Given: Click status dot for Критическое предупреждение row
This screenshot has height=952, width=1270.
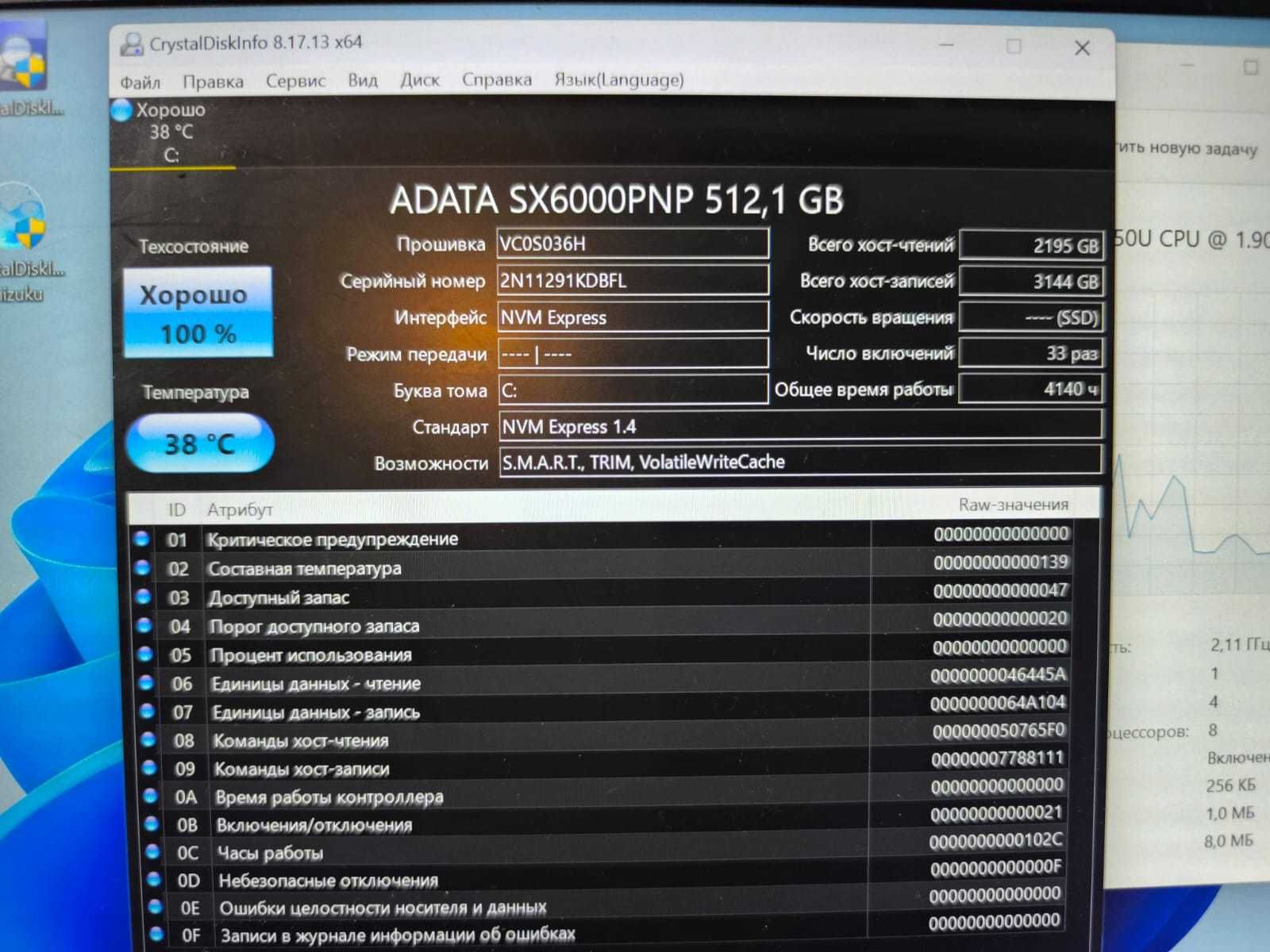Looking at the screenshot, I should (x=142, y=539).
